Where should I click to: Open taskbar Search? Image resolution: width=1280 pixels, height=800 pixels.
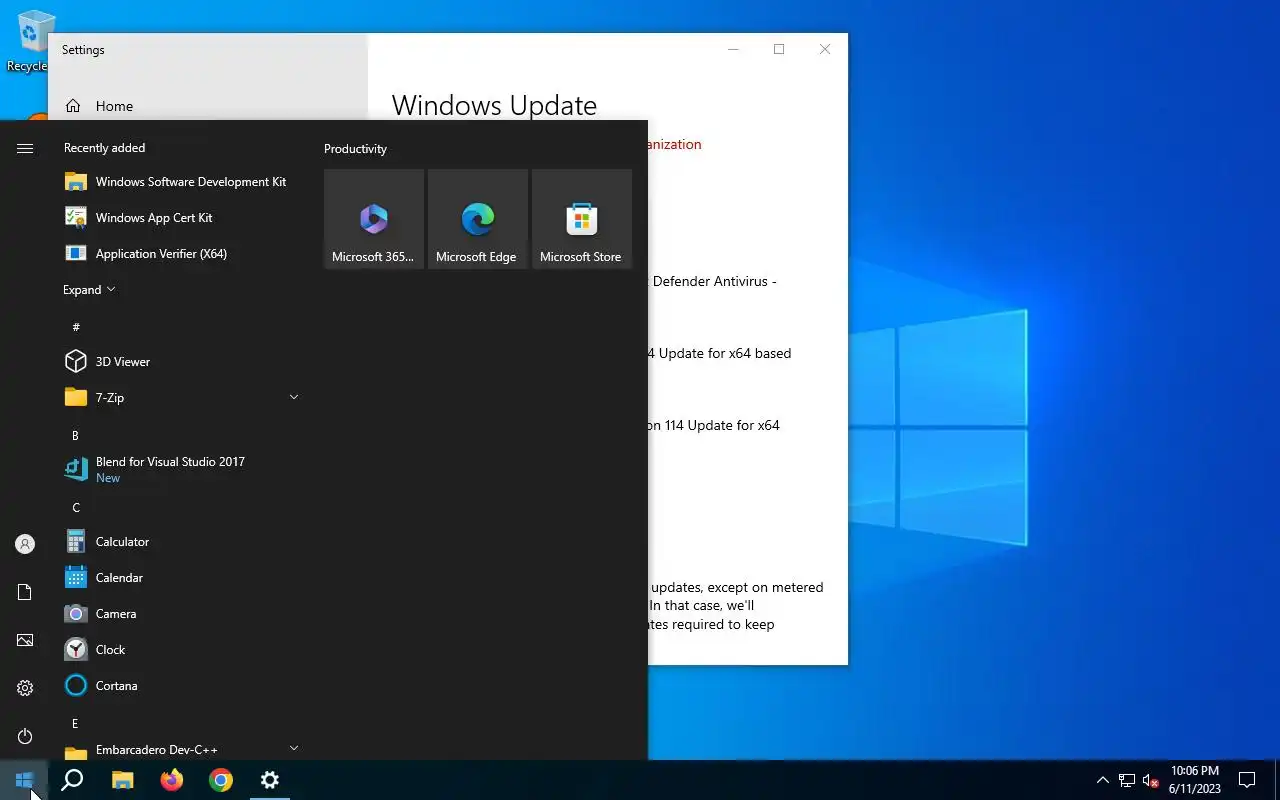[72, 780]
